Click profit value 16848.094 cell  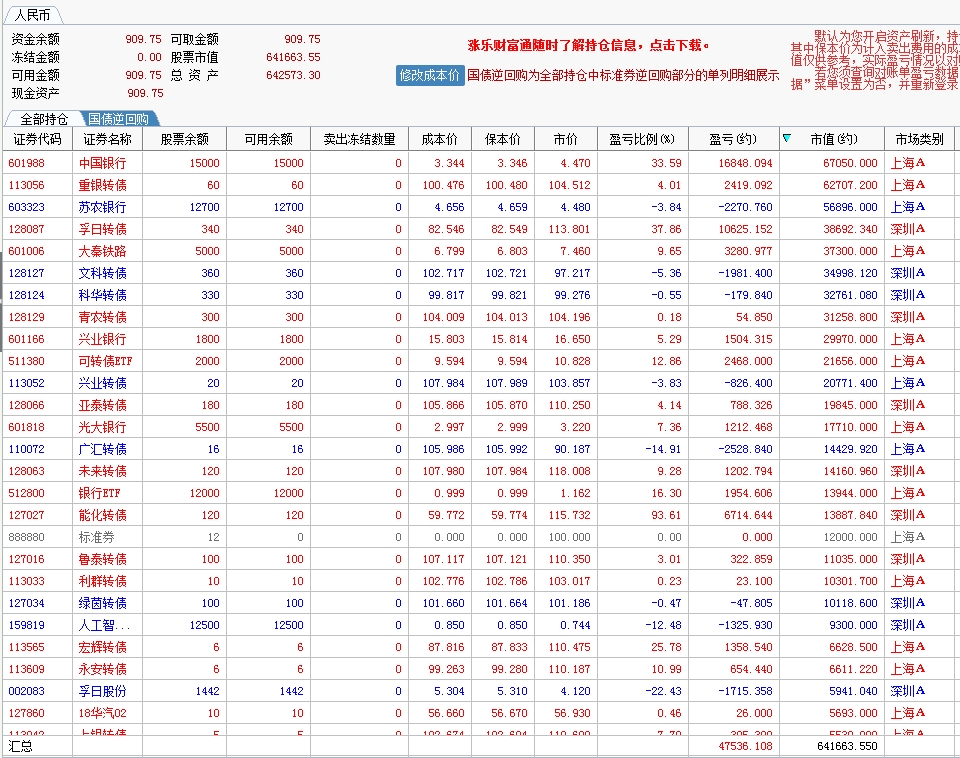(x=745, y=163)
